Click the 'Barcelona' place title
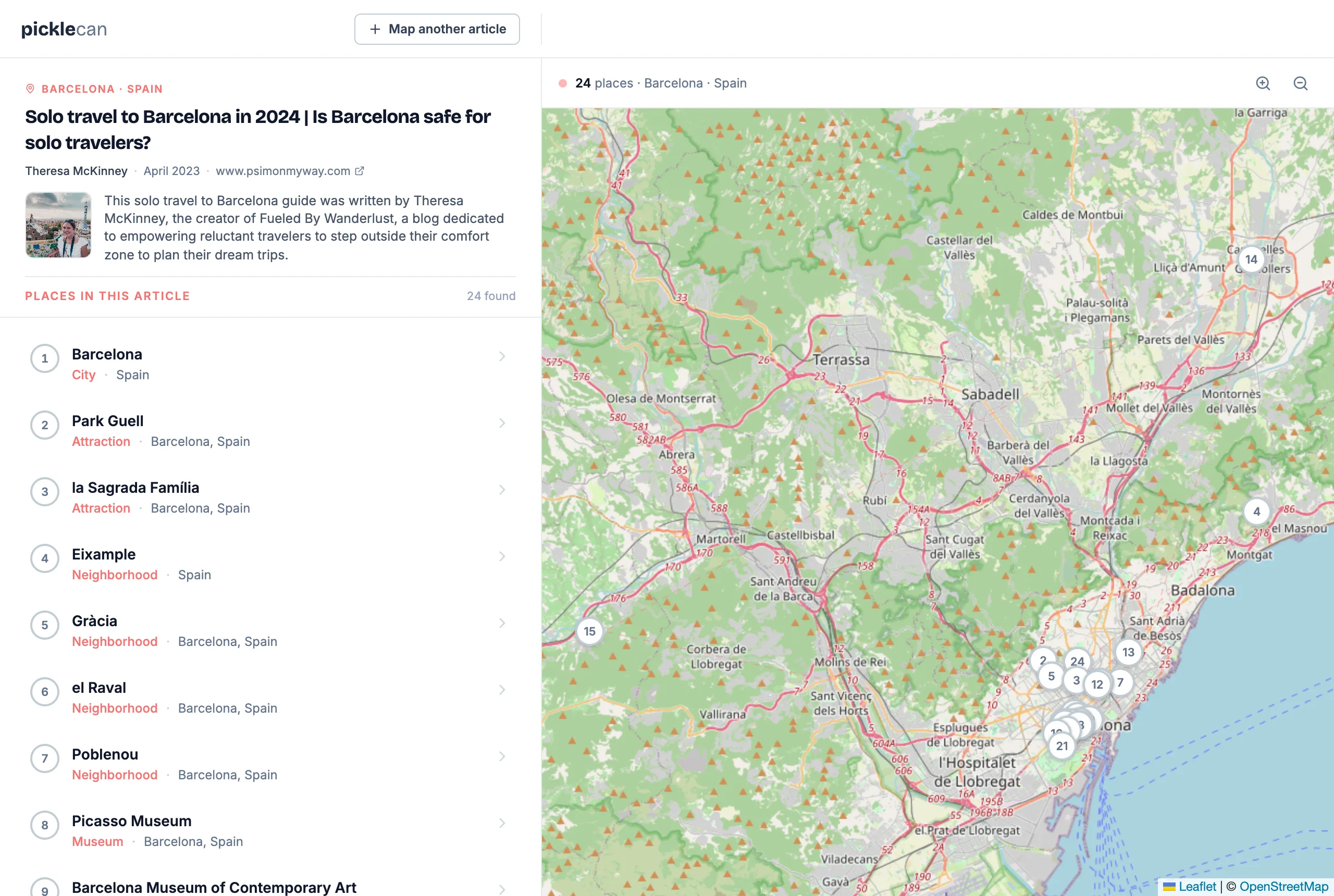This screenshot has height=896, width=1334. [107, 354]
